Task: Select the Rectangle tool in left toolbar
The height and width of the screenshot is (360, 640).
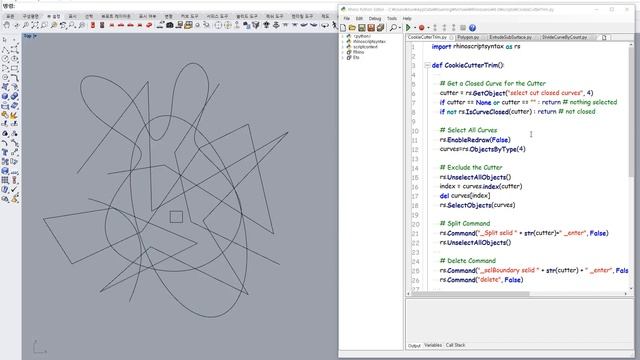Action: [x=15, y=69]
